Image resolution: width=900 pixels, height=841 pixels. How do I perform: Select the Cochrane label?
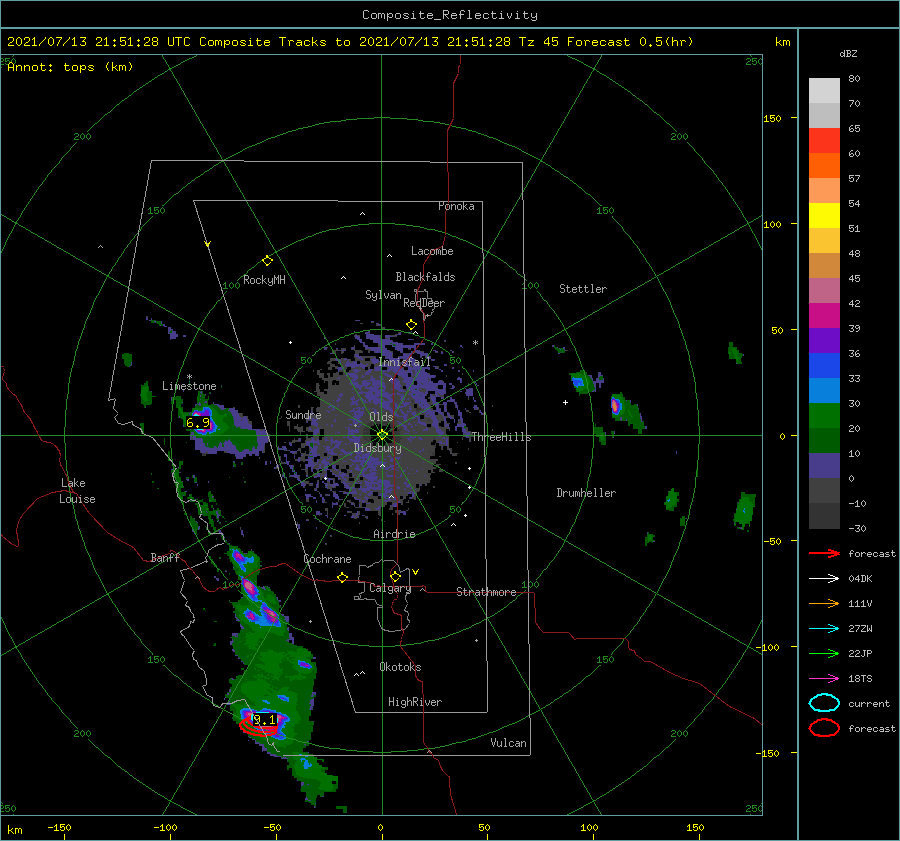click(327, 559)
